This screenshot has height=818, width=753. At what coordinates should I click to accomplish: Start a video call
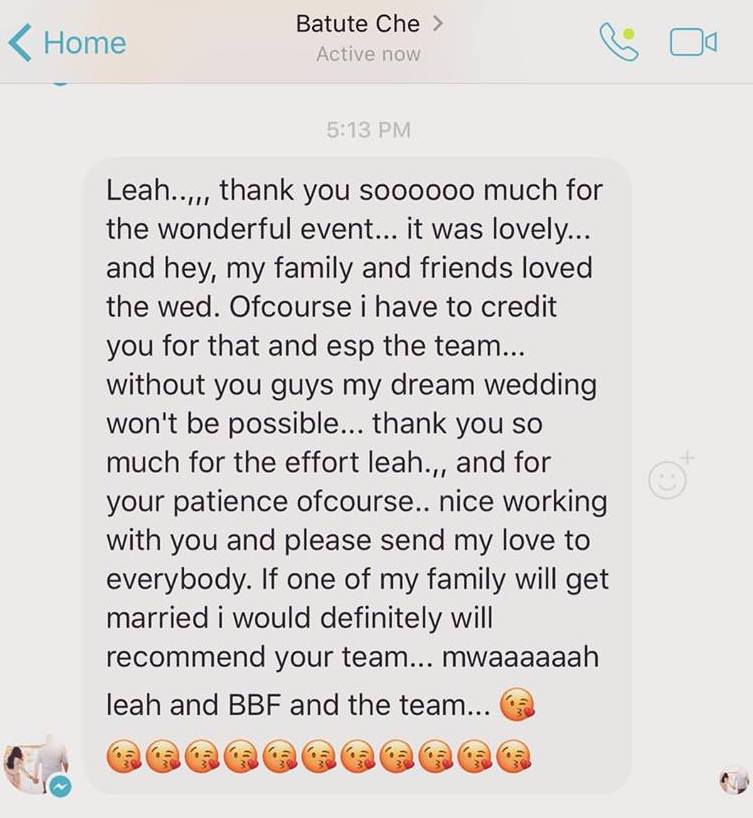pos(694,43)
